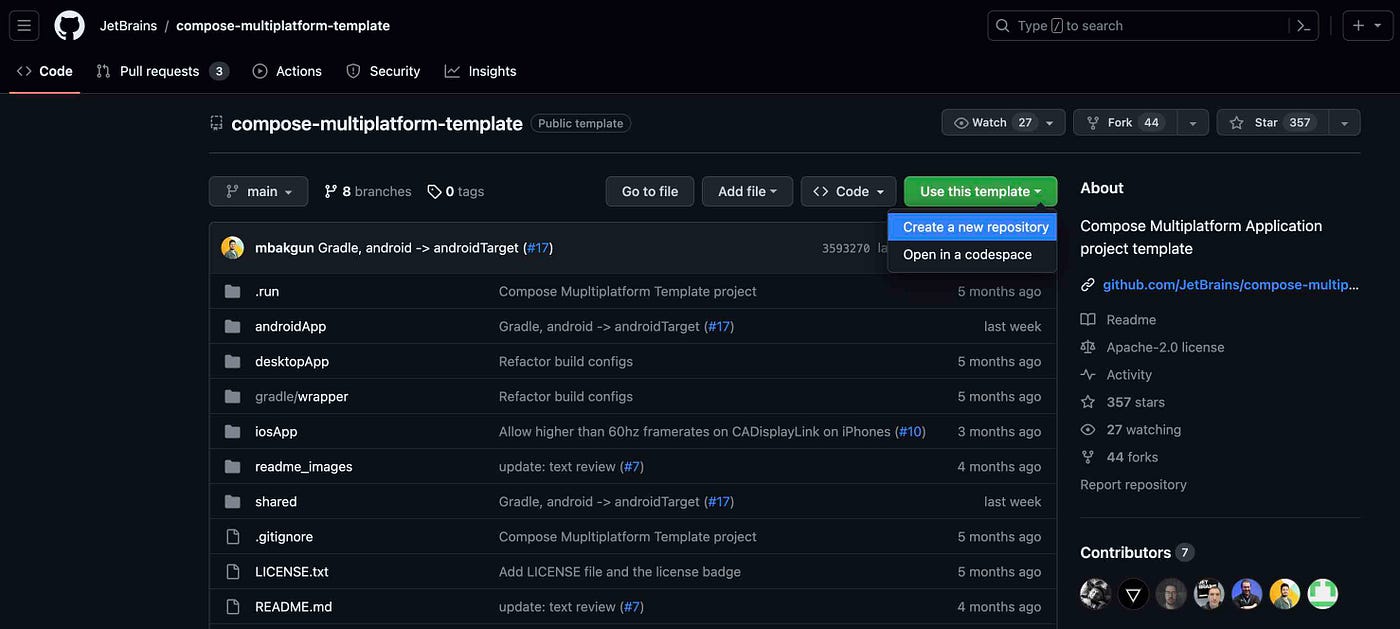Open the Contributors heading link
The image size is (1400, 629).
click(1125, 552)
